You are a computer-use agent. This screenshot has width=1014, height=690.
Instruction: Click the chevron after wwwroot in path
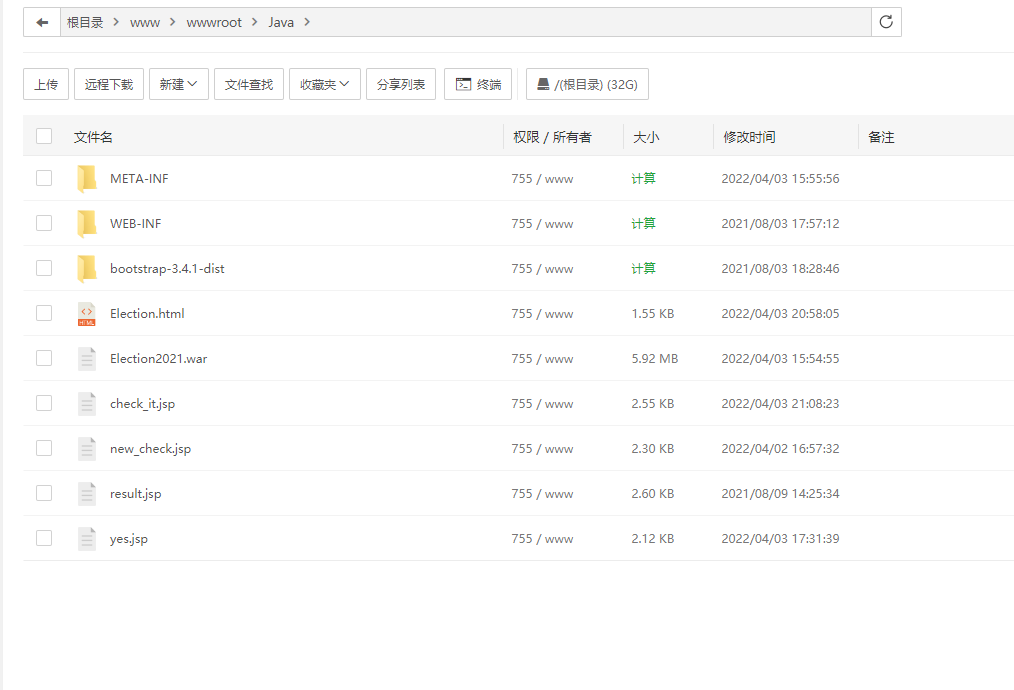(x=255, y=22)
